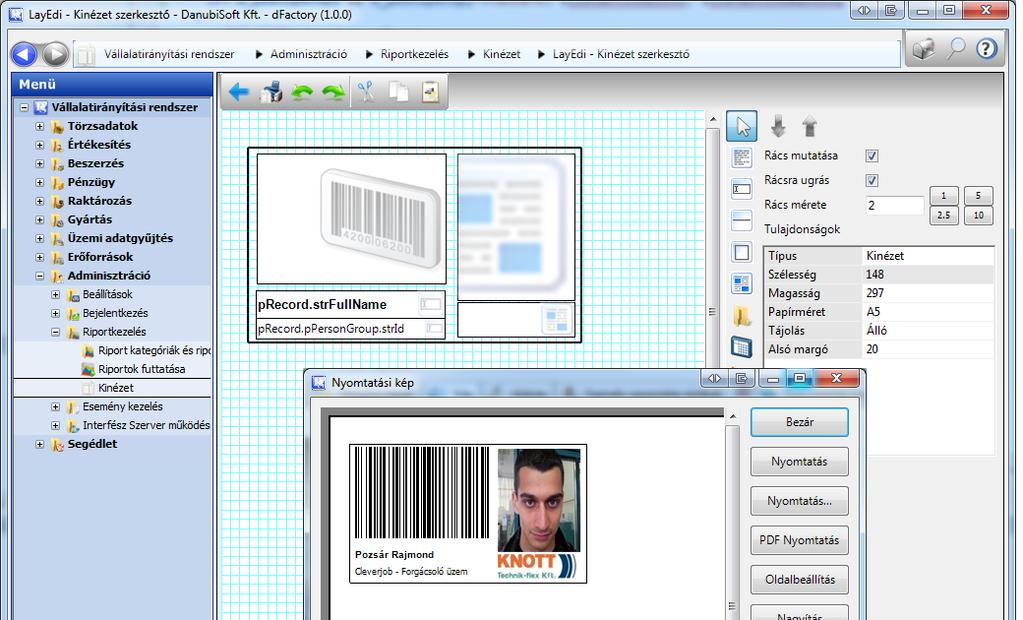Open Riportok futtatása in the menu tree

(x=142, y=369)
